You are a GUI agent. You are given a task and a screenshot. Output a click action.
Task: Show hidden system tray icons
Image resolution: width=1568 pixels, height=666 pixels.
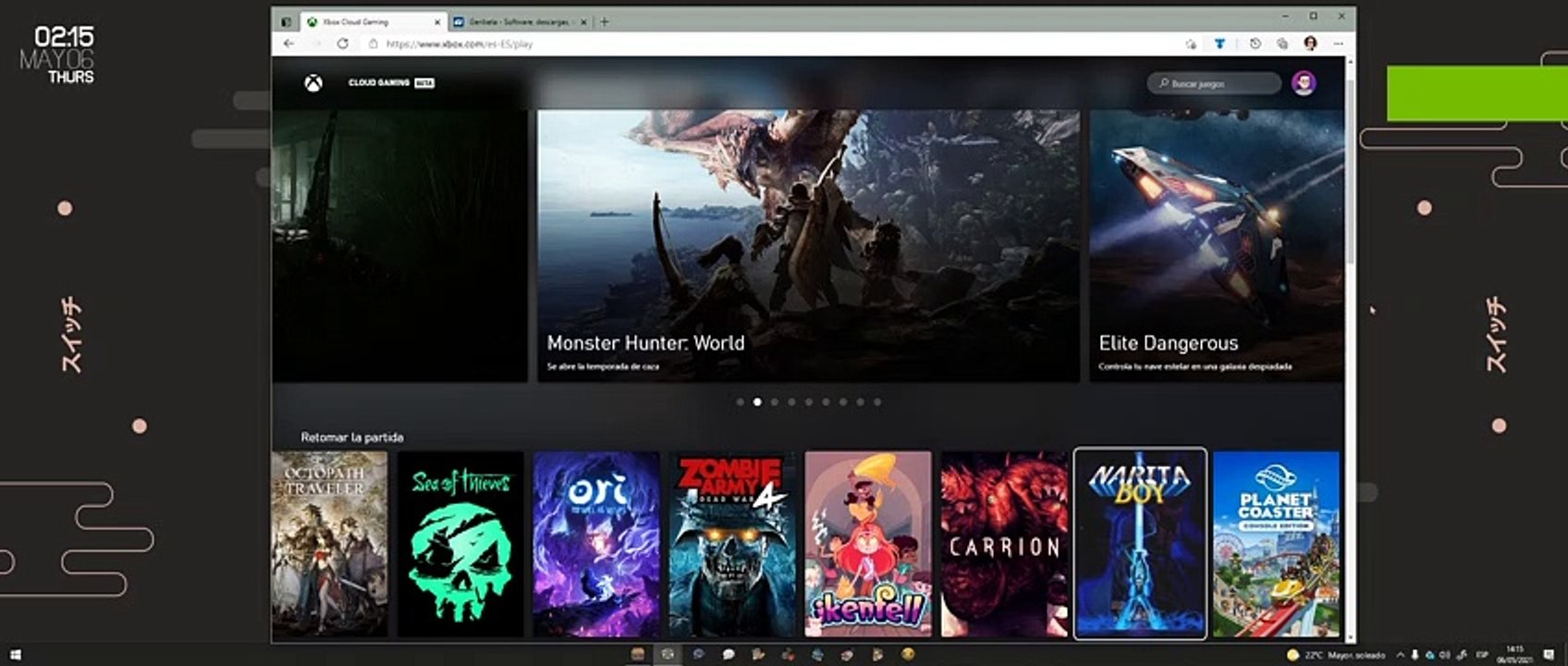click(x=1400, y=655)
